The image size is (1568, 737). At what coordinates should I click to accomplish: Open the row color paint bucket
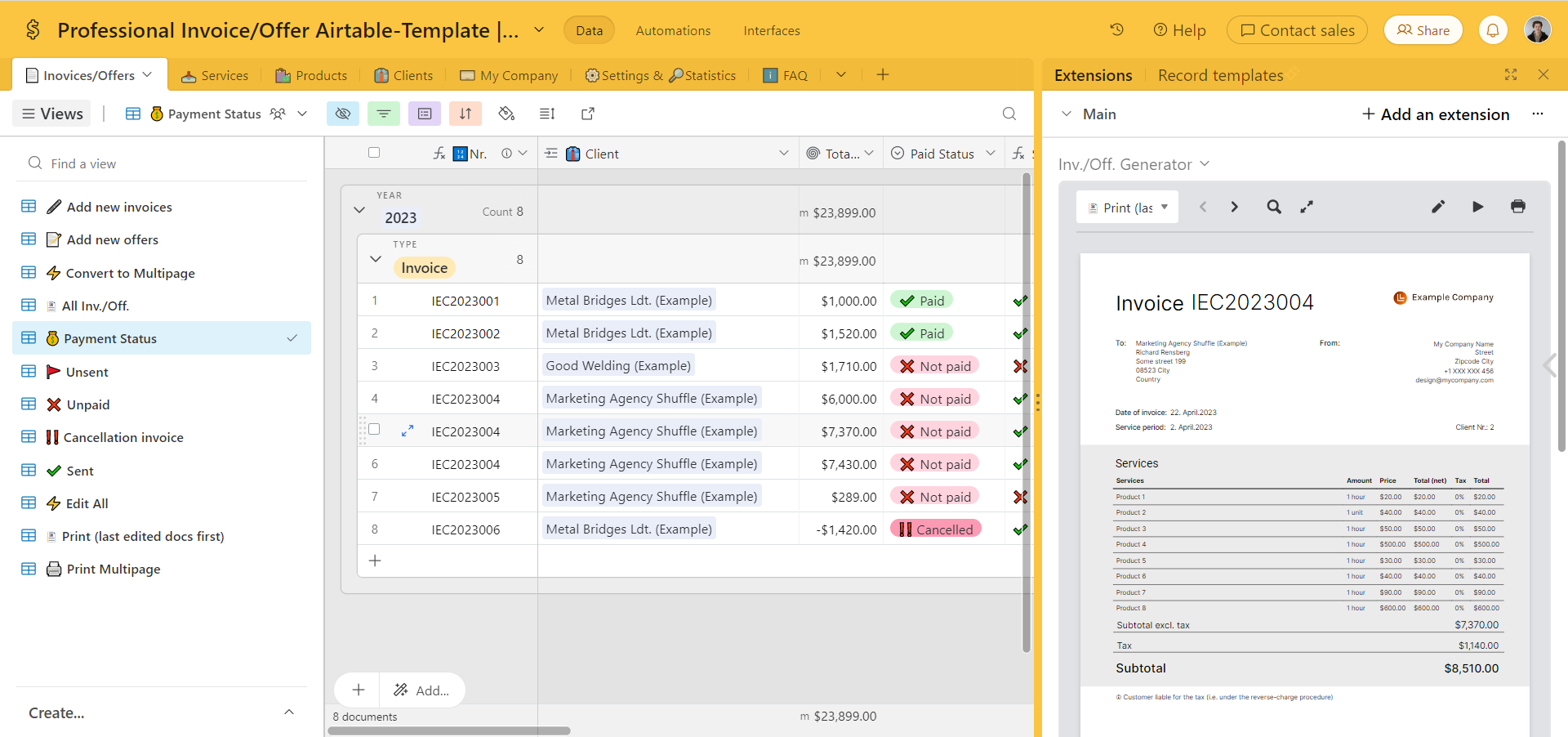[x=506, y=114]
